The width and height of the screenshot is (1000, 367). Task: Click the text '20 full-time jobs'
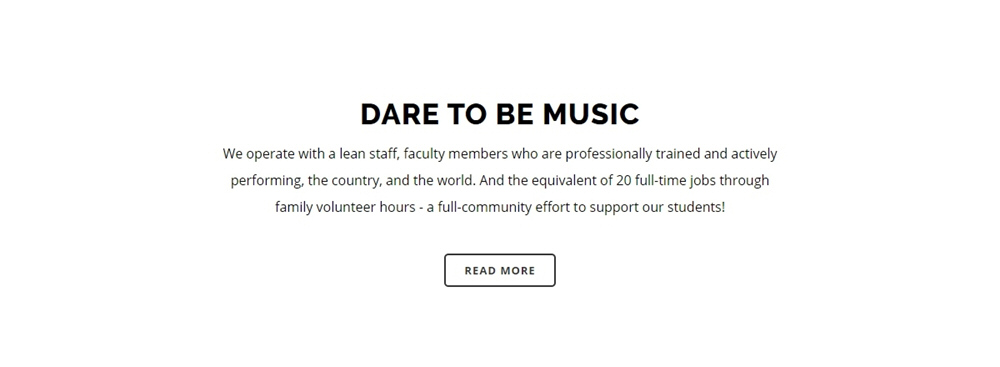(x=666, y=181)
